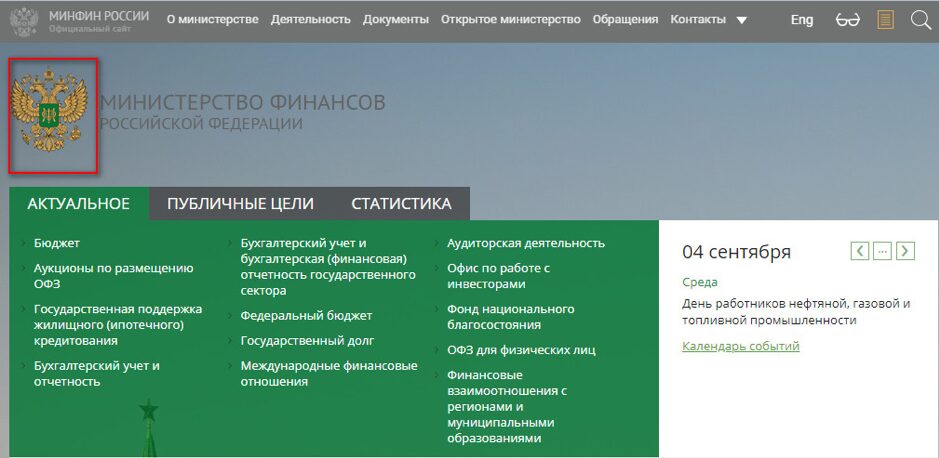Click the 04 сентября date heading
This screenshot has height=458, width=939.
tap(737, 252)
